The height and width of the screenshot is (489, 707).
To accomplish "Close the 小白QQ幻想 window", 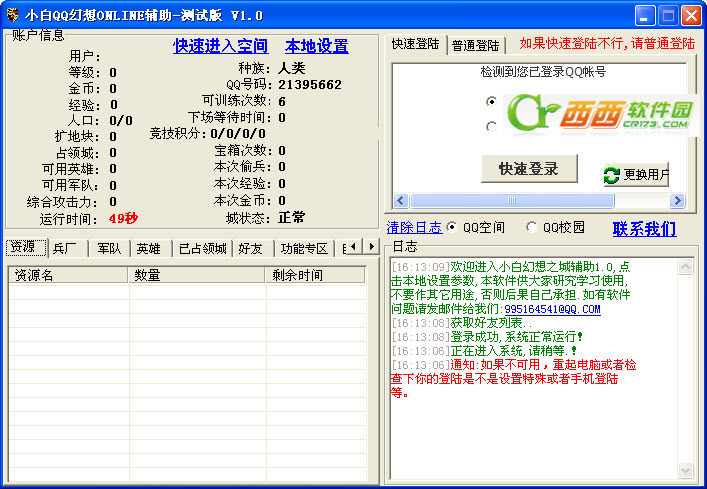I will [691, 16].
